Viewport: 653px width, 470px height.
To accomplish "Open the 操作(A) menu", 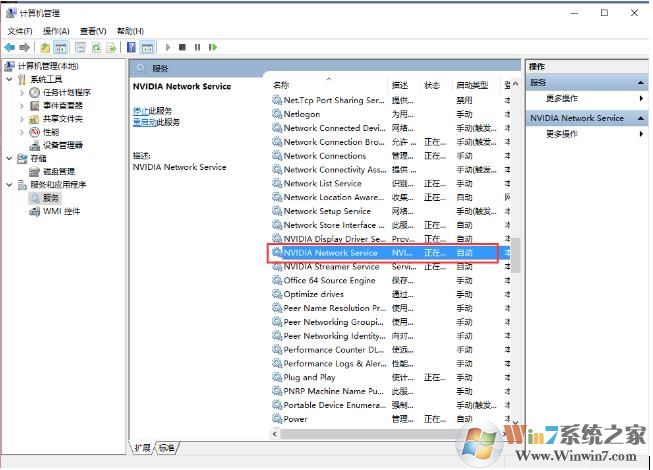I will [56, 31].
